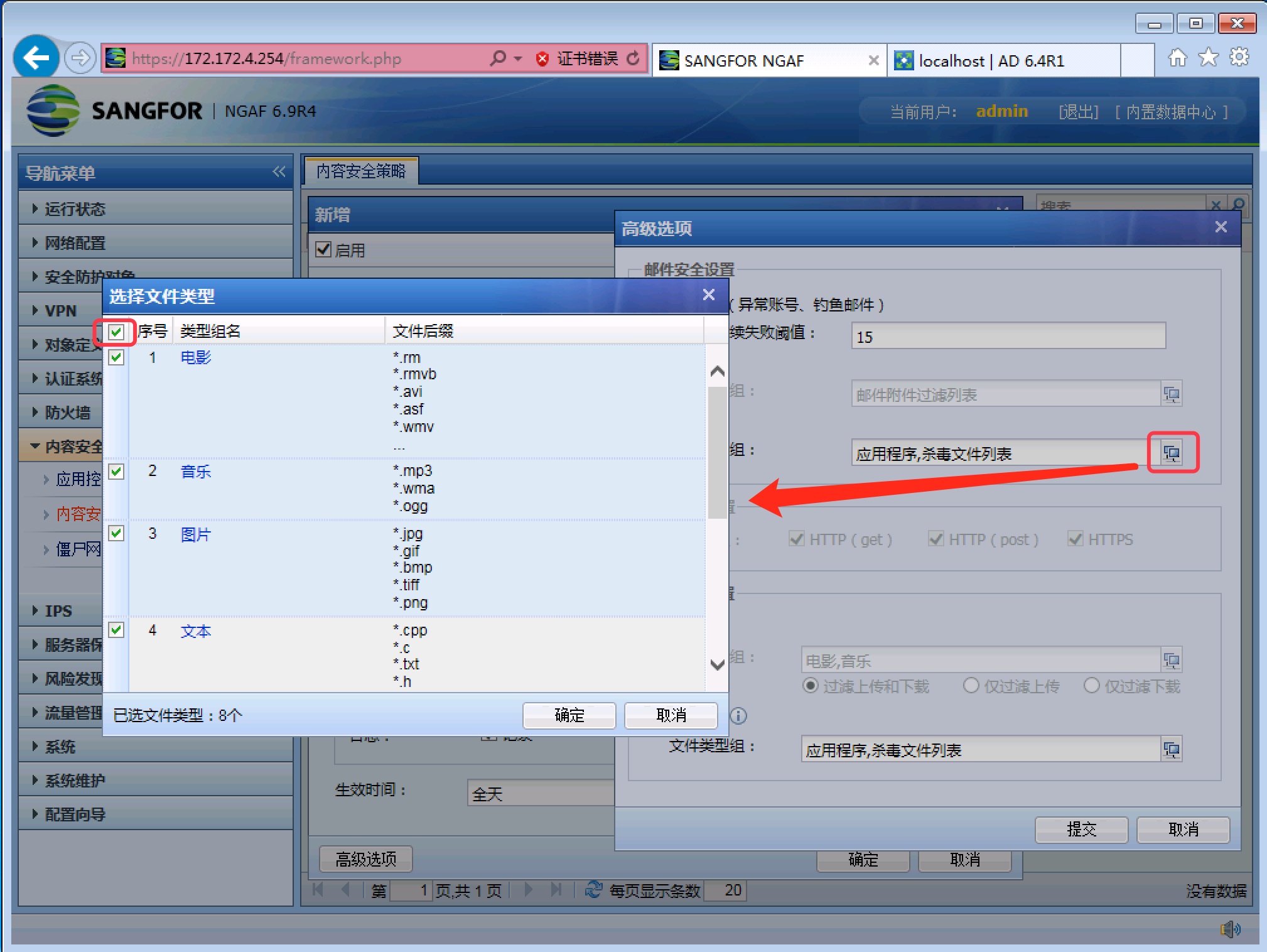Expand the 运行状态 navigation item
This screenshot has width=1267, height=952.
coord(74,209)
